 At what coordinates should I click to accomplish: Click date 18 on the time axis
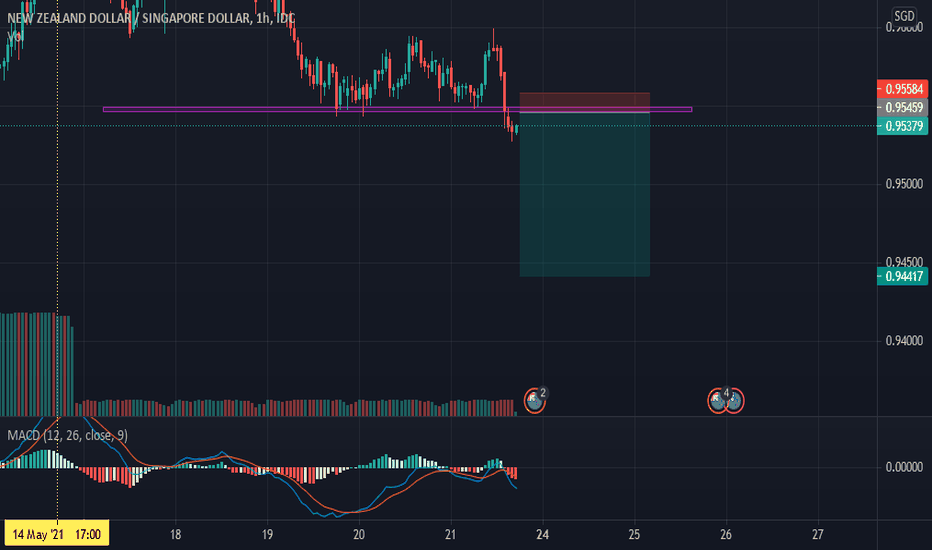175,535
